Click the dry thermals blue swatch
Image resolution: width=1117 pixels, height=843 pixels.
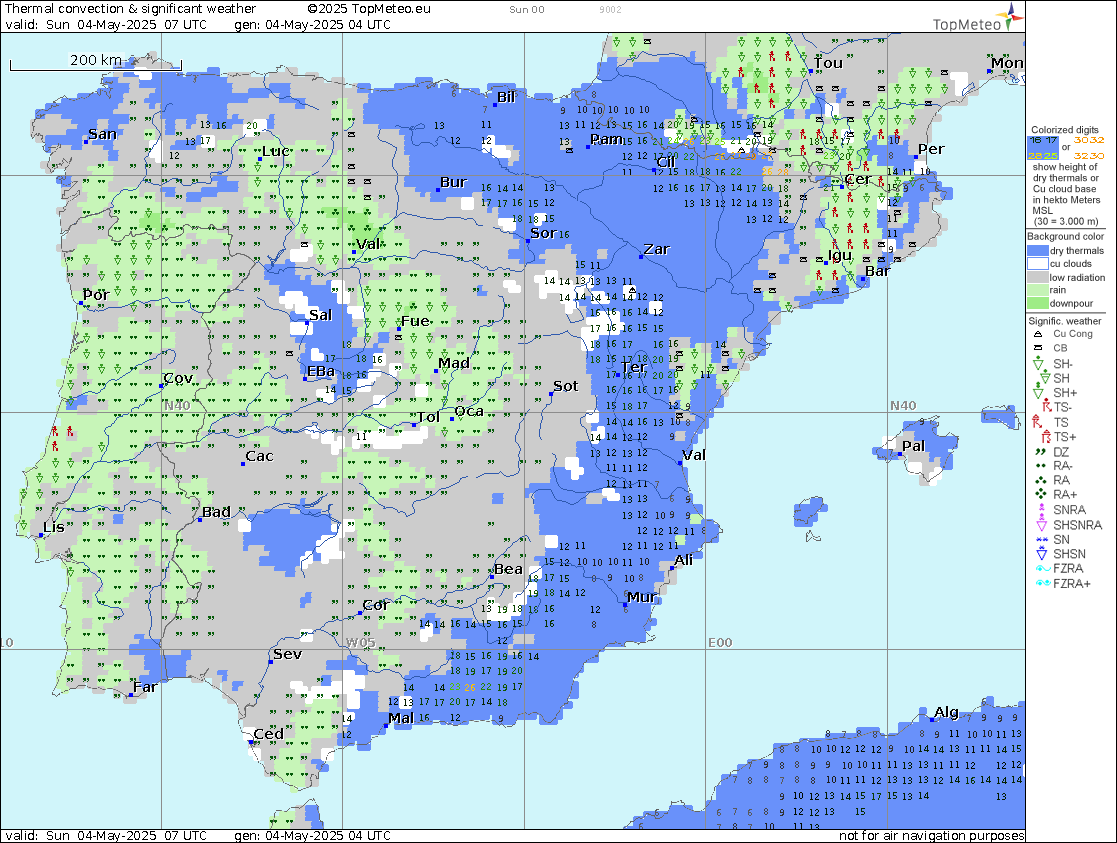click(x=1038, y=251)
